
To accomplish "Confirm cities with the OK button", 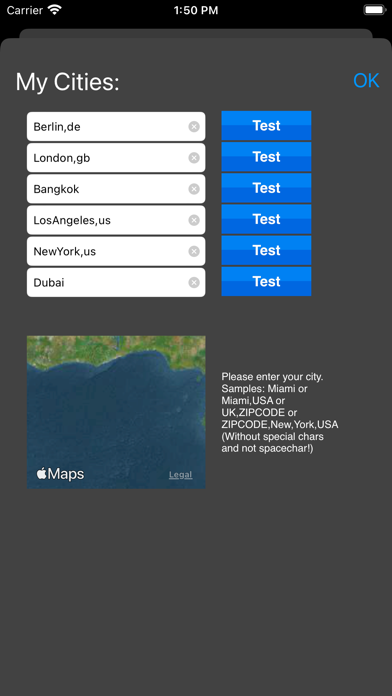I will 366,81.
